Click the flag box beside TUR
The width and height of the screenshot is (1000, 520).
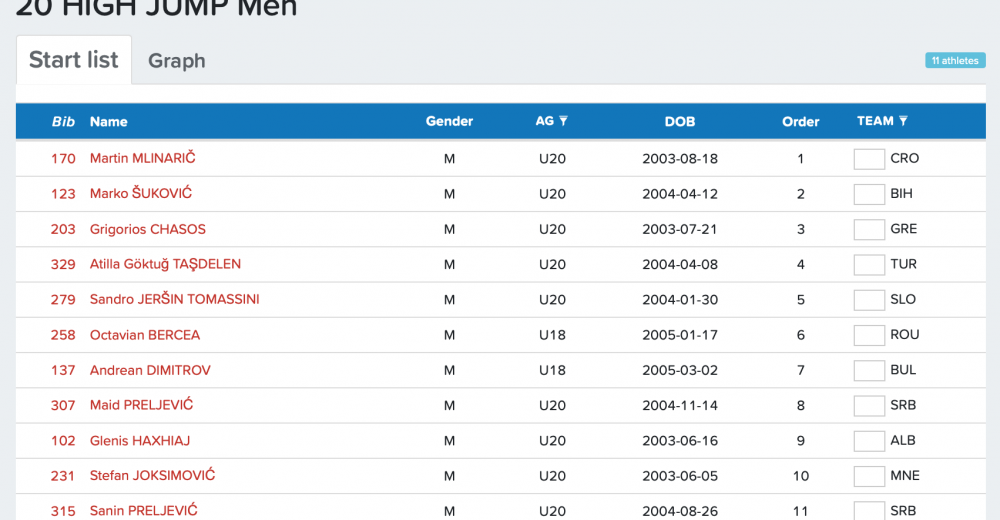pyautogui.click(x=869, y=265)
